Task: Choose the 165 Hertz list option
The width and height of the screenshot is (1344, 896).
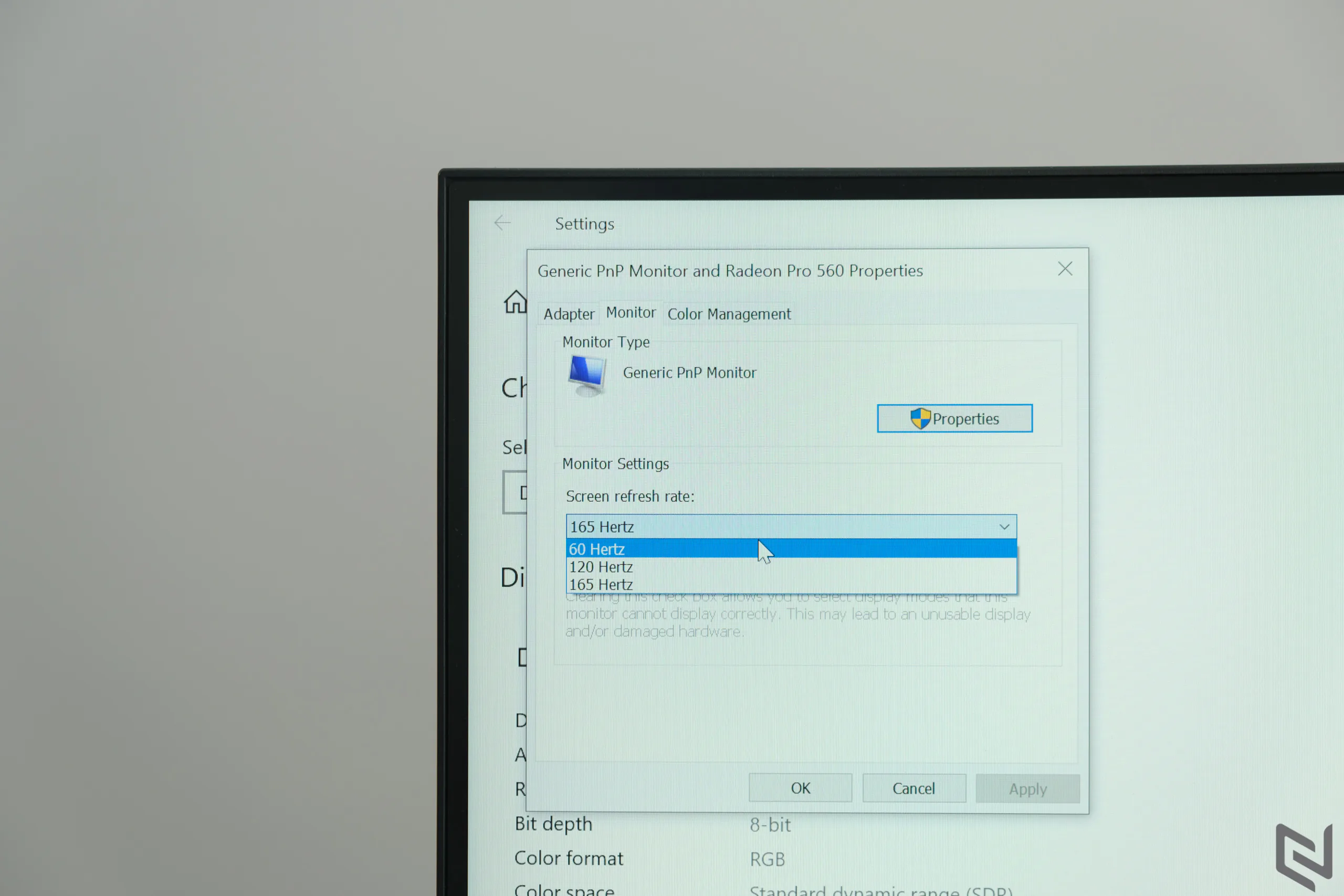Action: pyautogui.click(x=791, y=585)
